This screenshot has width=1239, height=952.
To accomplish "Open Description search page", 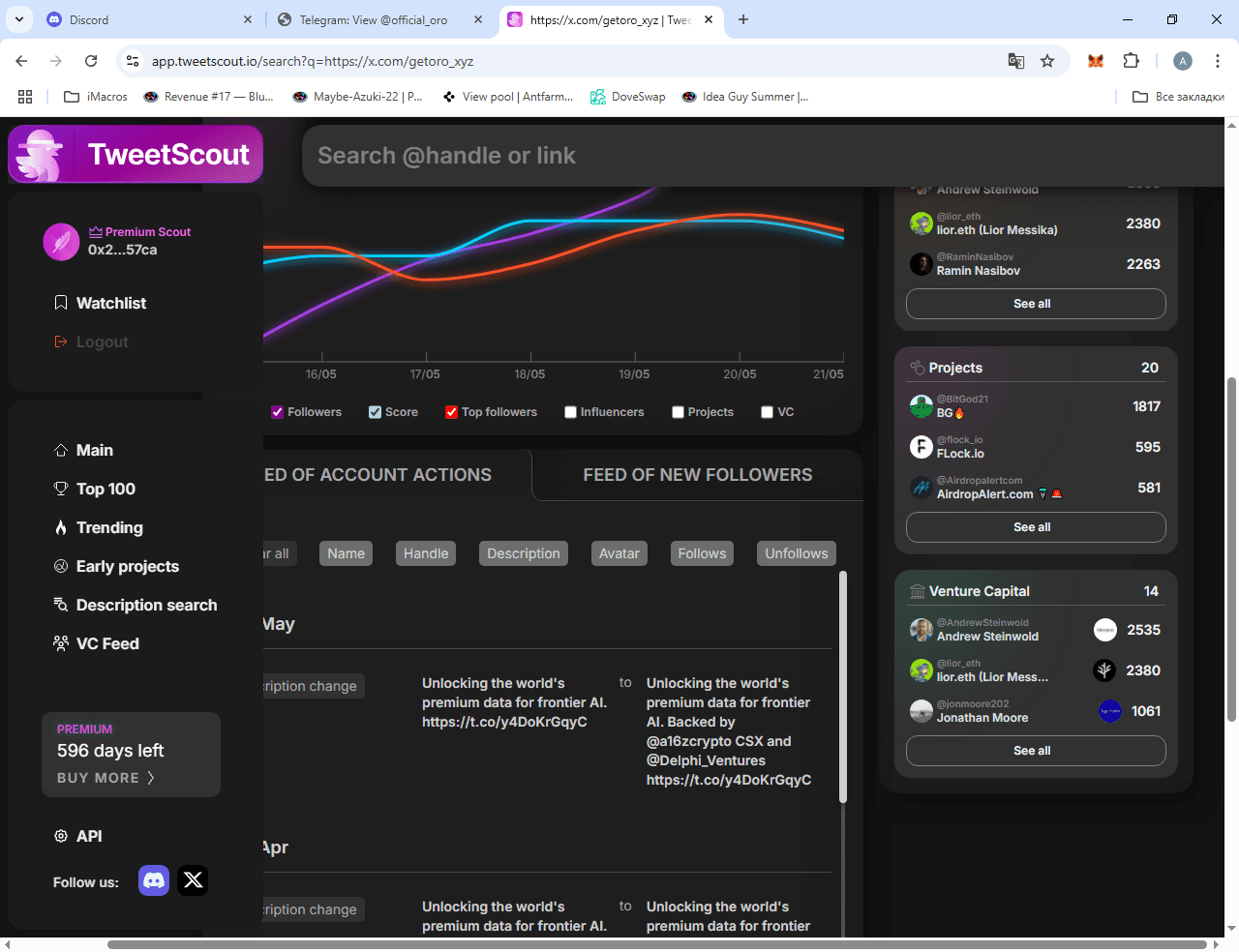I will [136, 605].
